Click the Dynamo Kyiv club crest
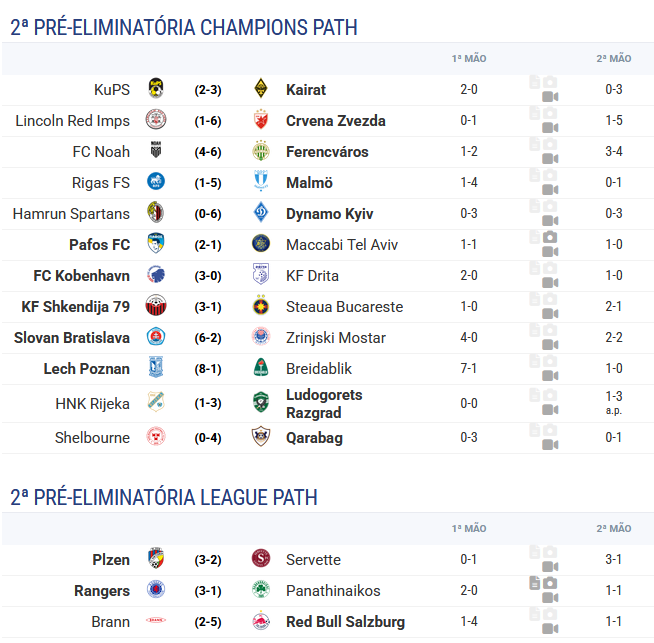 (261, 213)
